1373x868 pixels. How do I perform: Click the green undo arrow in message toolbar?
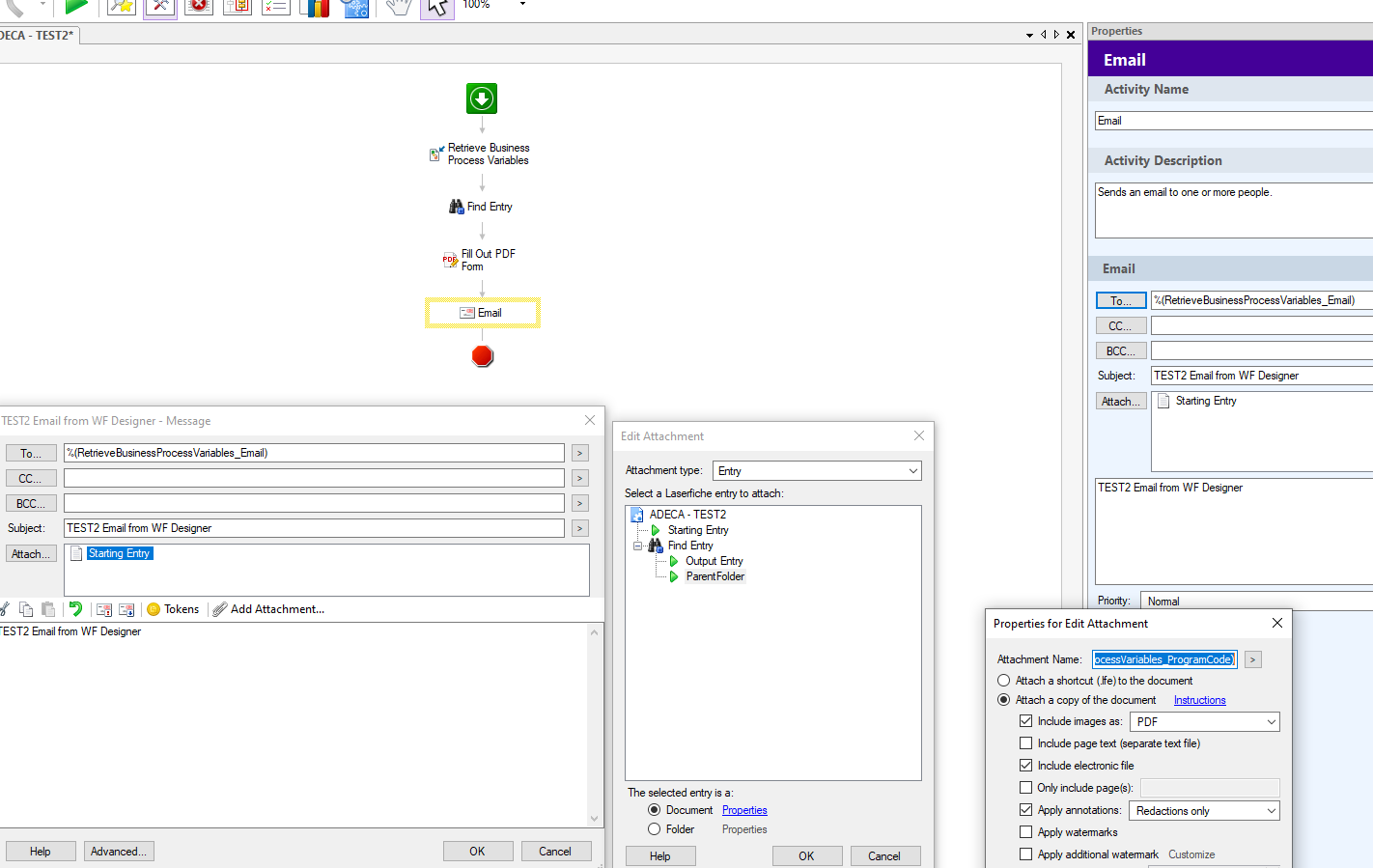click(x=75, y=609)
